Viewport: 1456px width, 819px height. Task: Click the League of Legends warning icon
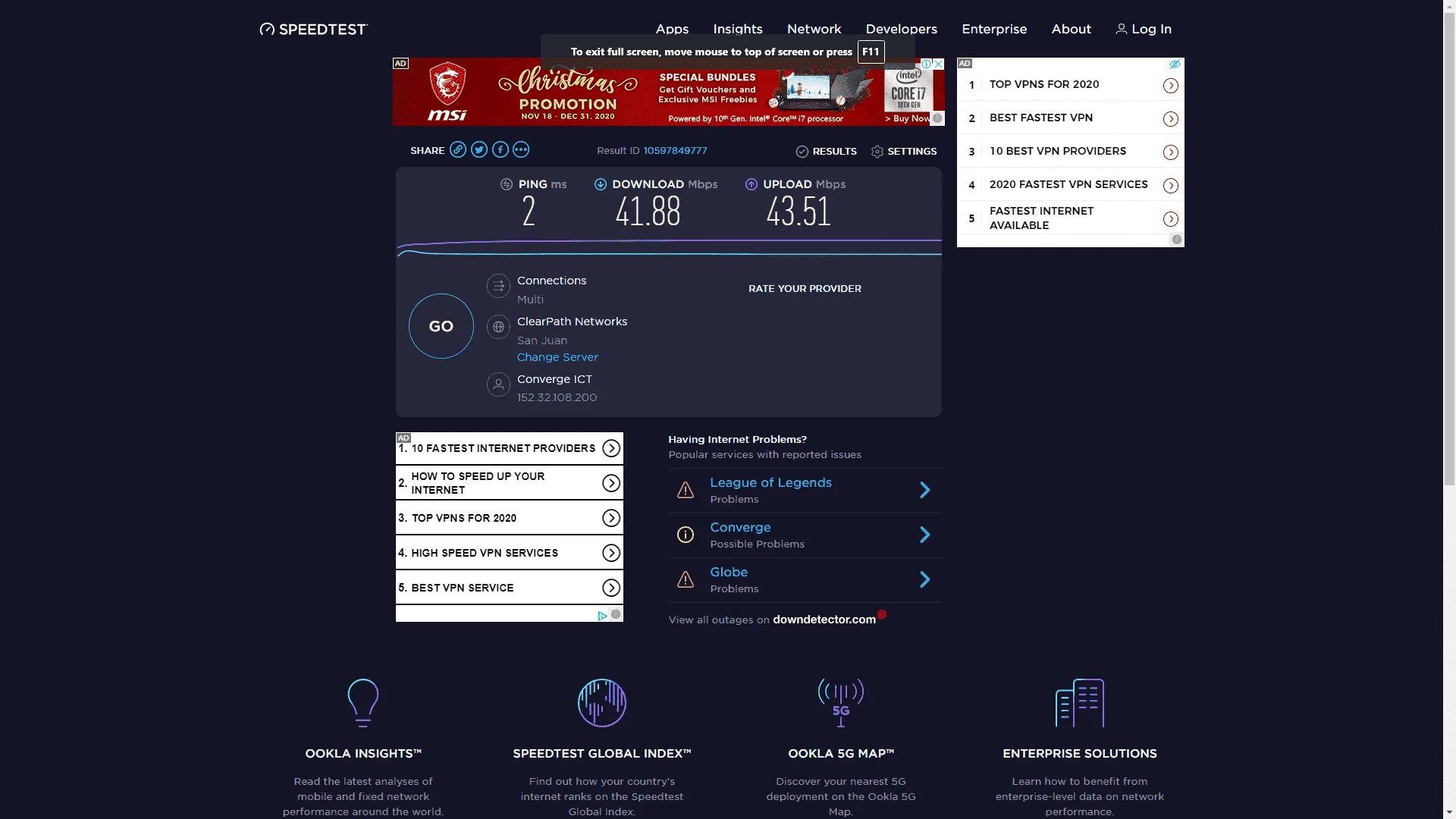[x=686, y=490]
